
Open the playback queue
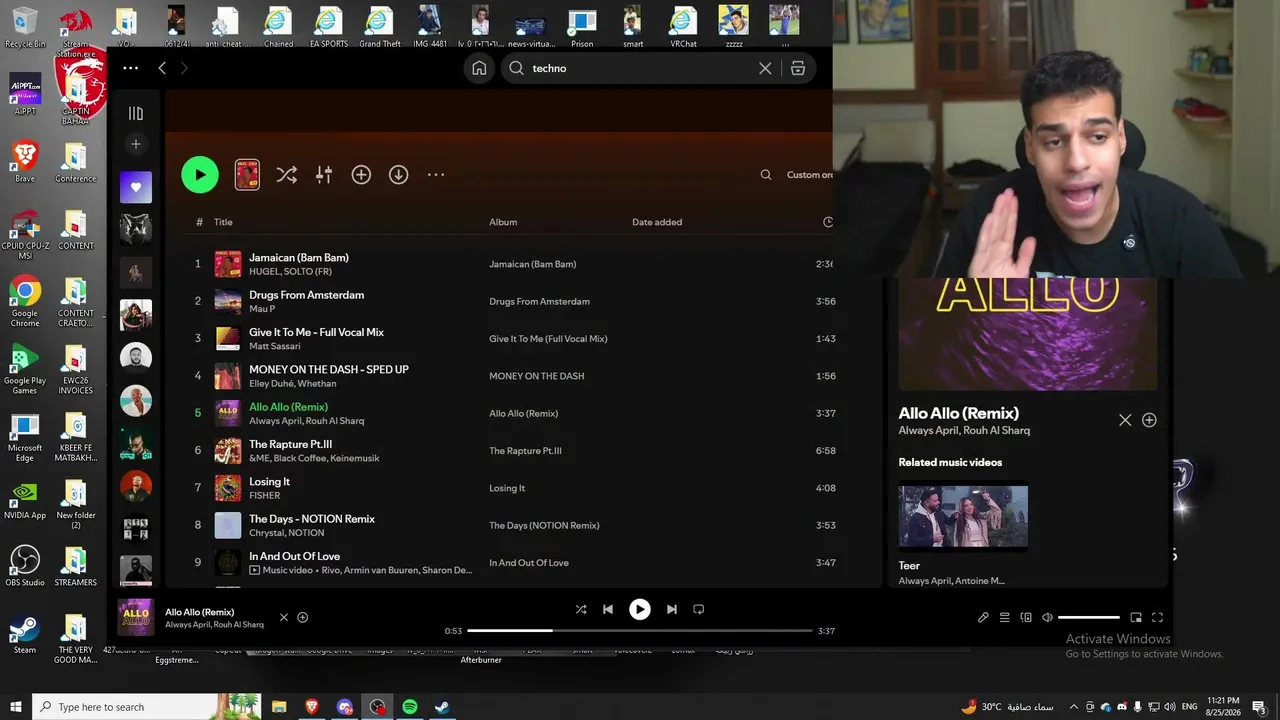click(x=1005, y=617)
